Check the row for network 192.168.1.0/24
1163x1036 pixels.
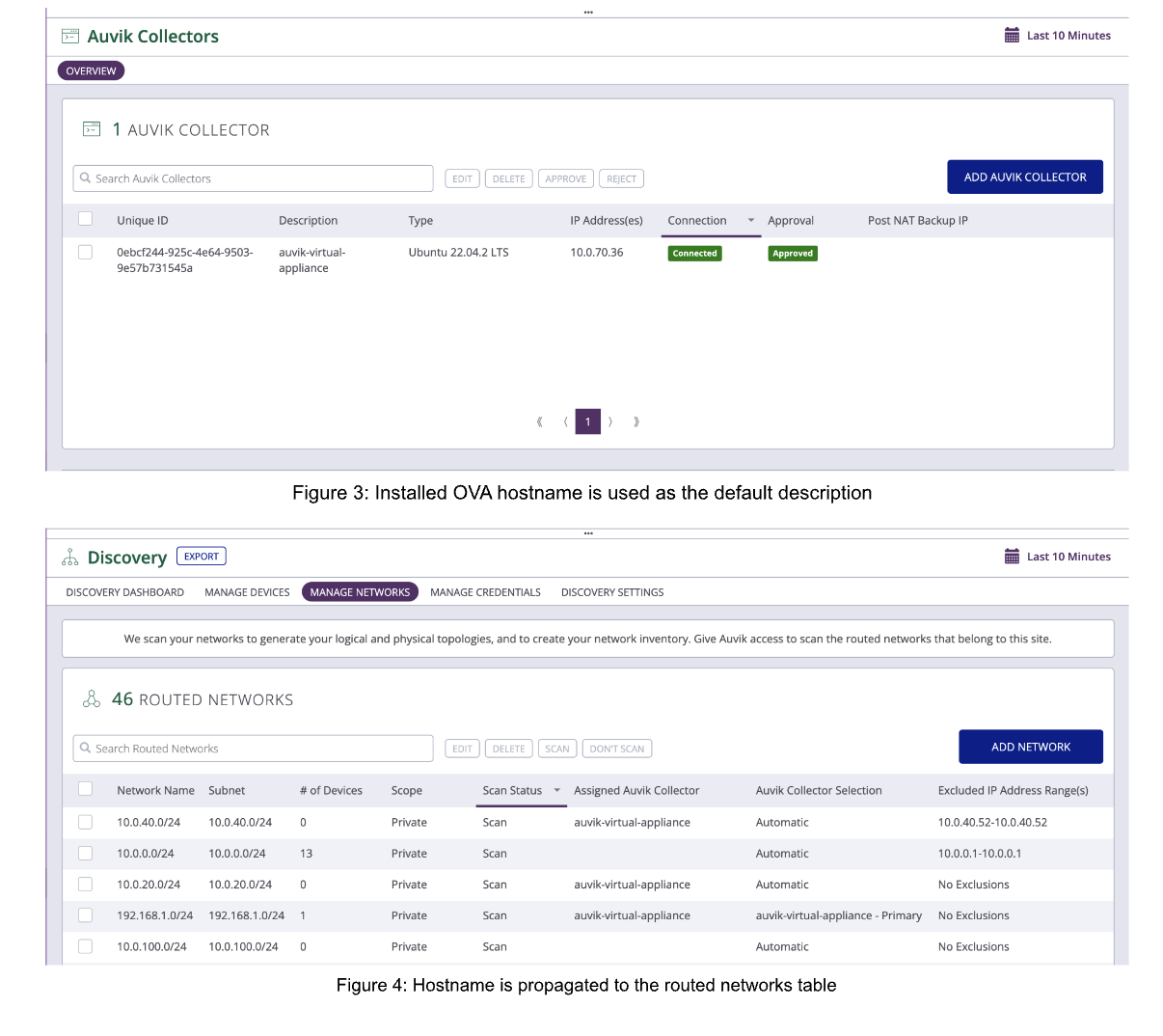86,915
